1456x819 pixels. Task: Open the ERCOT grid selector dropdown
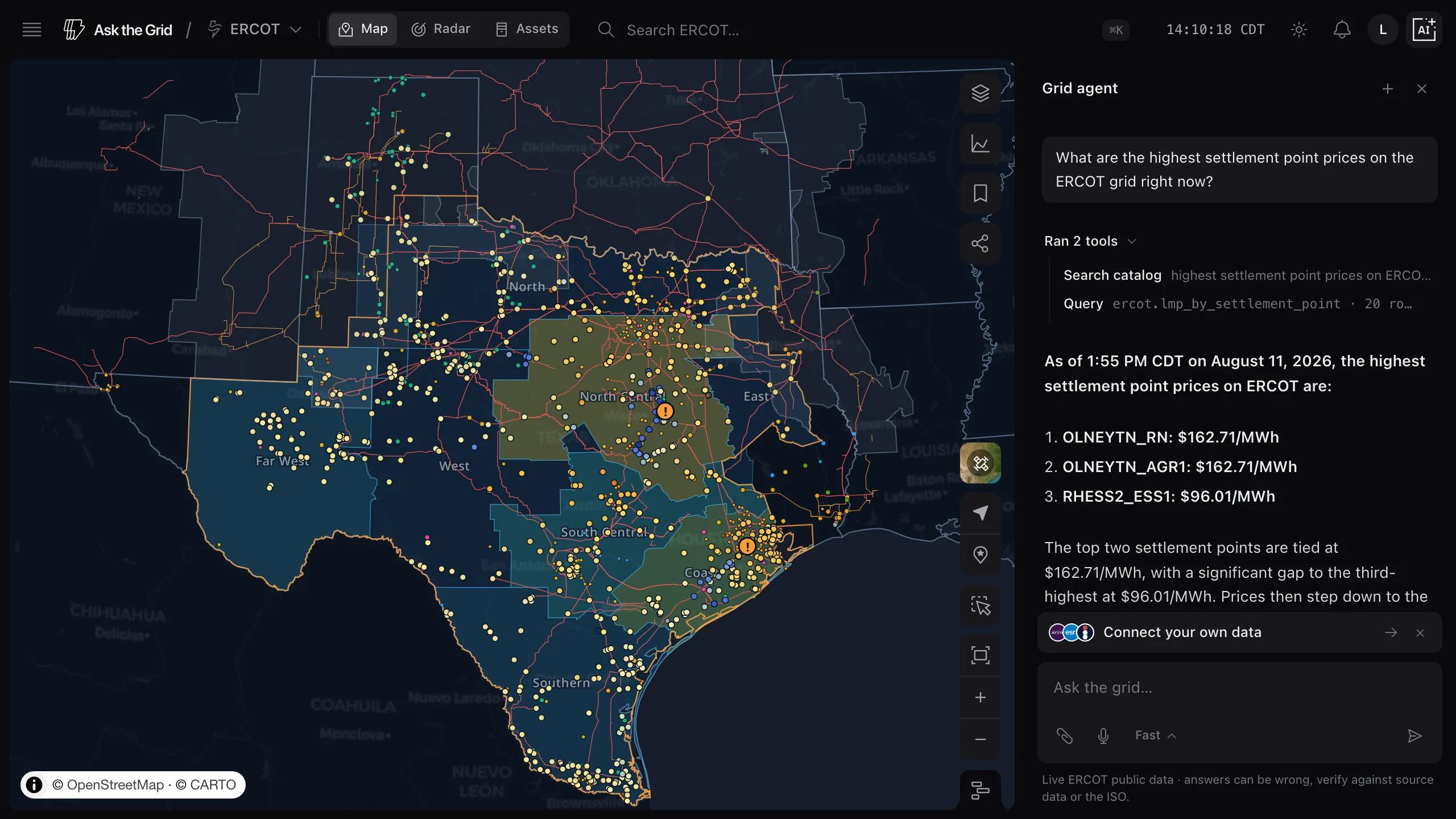coord(255,30)
